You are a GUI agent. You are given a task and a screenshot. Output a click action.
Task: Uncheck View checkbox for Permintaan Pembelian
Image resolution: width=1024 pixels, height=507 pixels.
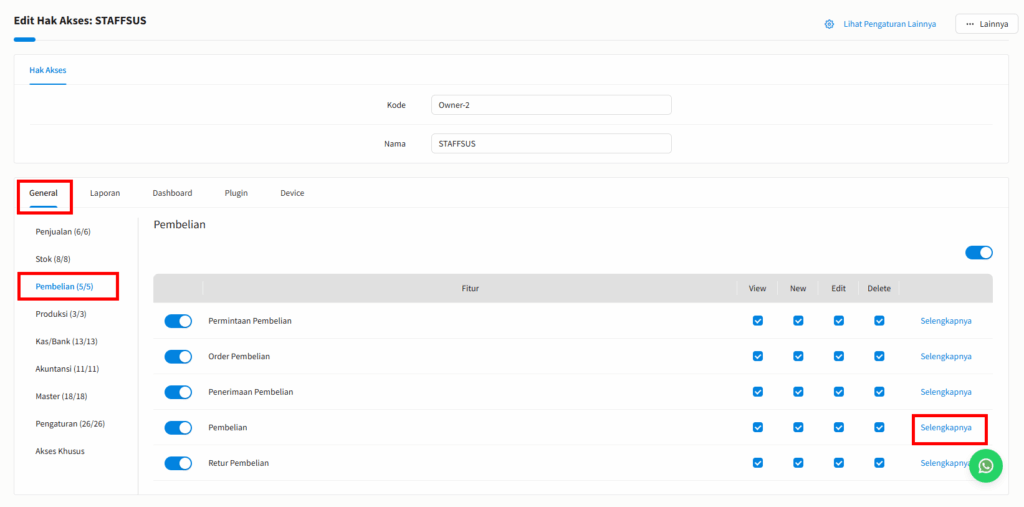(x=757, y=321)
